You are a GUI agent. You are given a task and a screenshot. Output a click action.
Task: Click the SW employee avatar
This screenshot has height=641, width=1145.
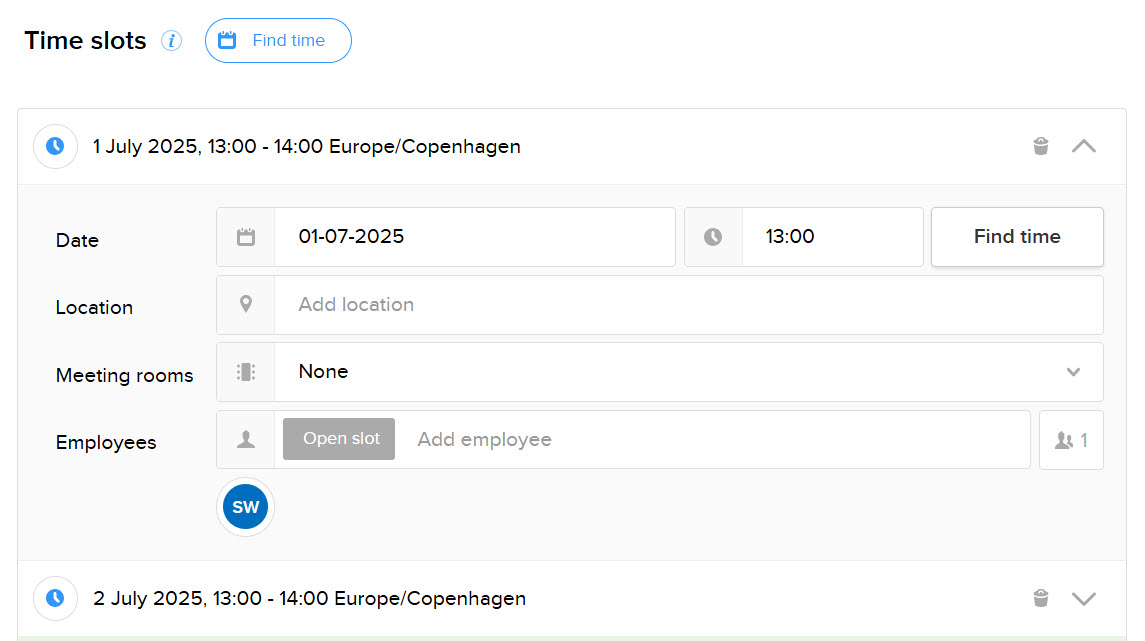(246, 507)
